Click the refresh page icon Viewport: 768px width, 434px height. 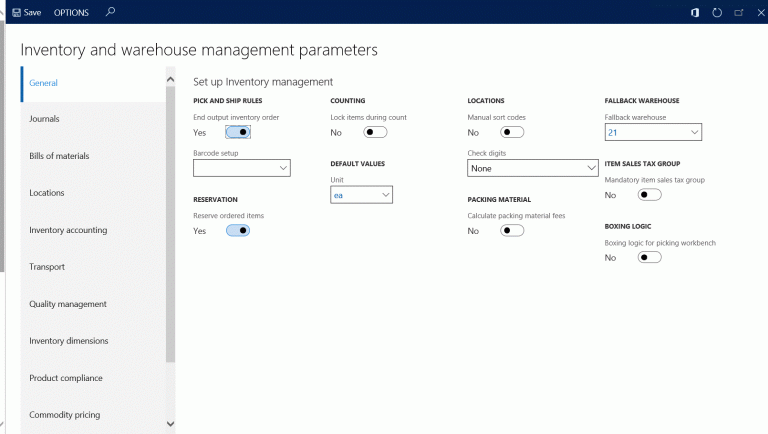point(717,13)
